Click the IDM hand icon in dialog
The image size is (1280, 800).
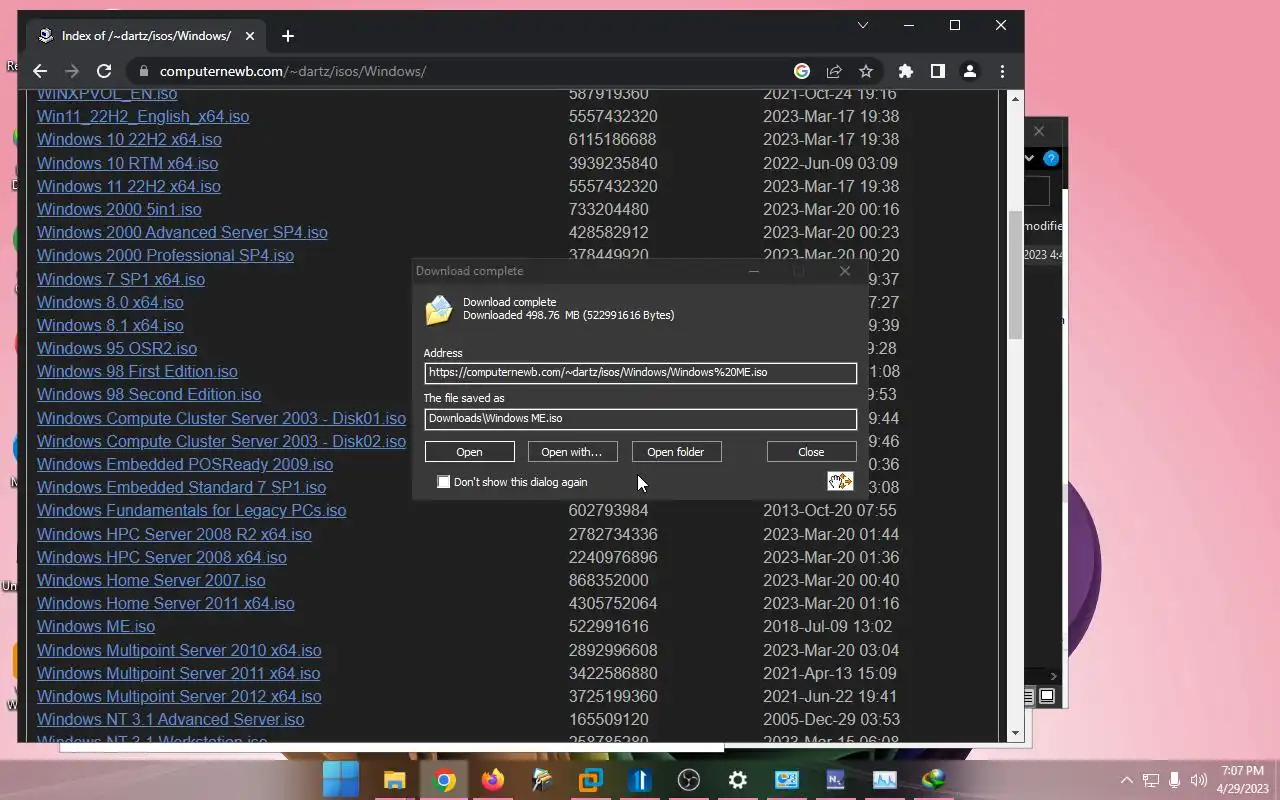click(840, 481)
